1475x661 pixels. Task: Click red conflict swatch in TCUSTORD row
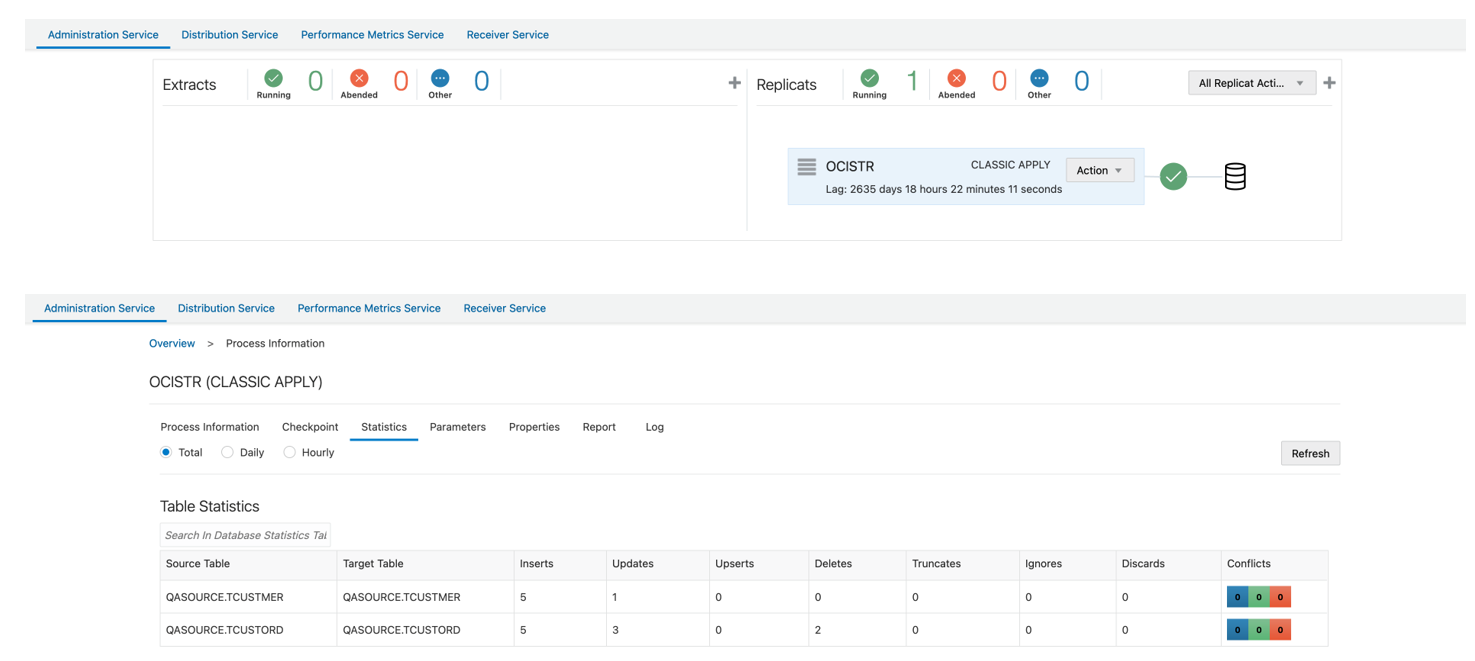[x=1280, y=630]
